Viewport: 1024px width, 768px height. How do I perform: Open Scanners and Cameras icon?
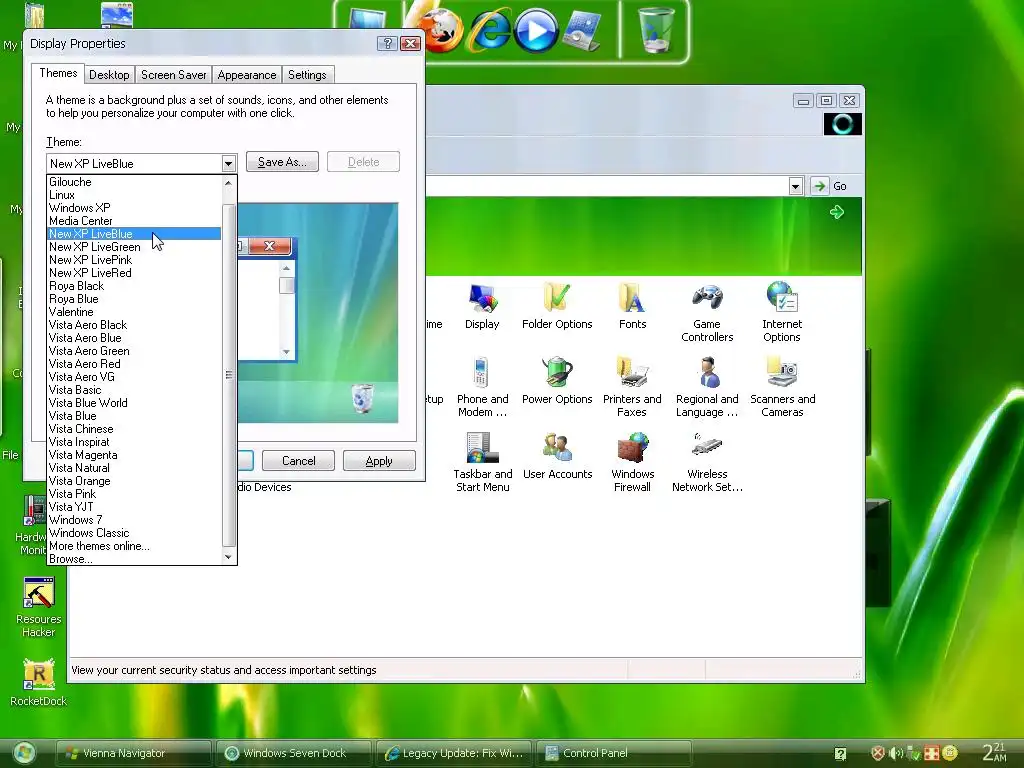click(782, 388)
